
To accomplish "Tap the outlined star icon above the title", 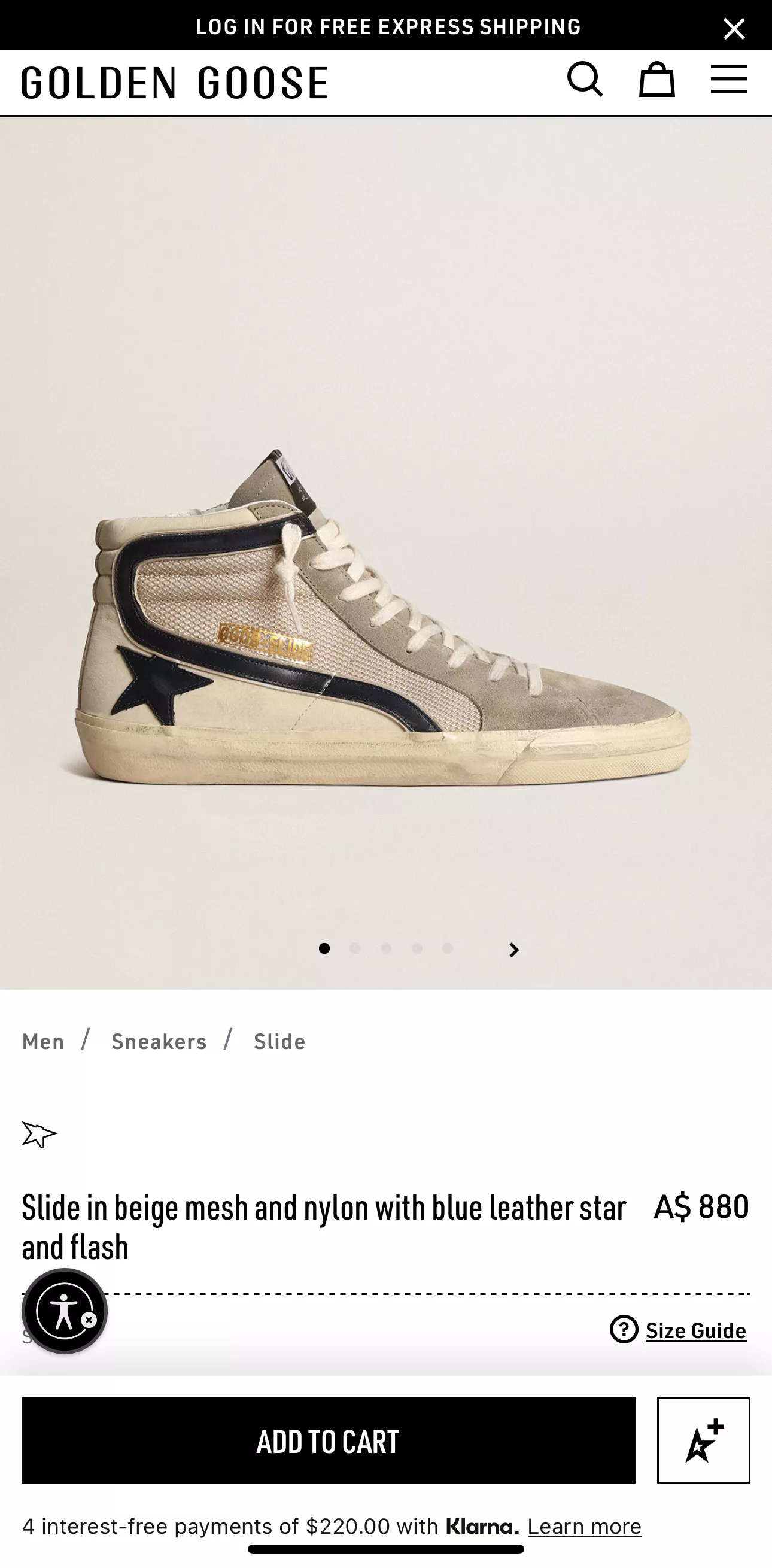I will click(39, 1135).
